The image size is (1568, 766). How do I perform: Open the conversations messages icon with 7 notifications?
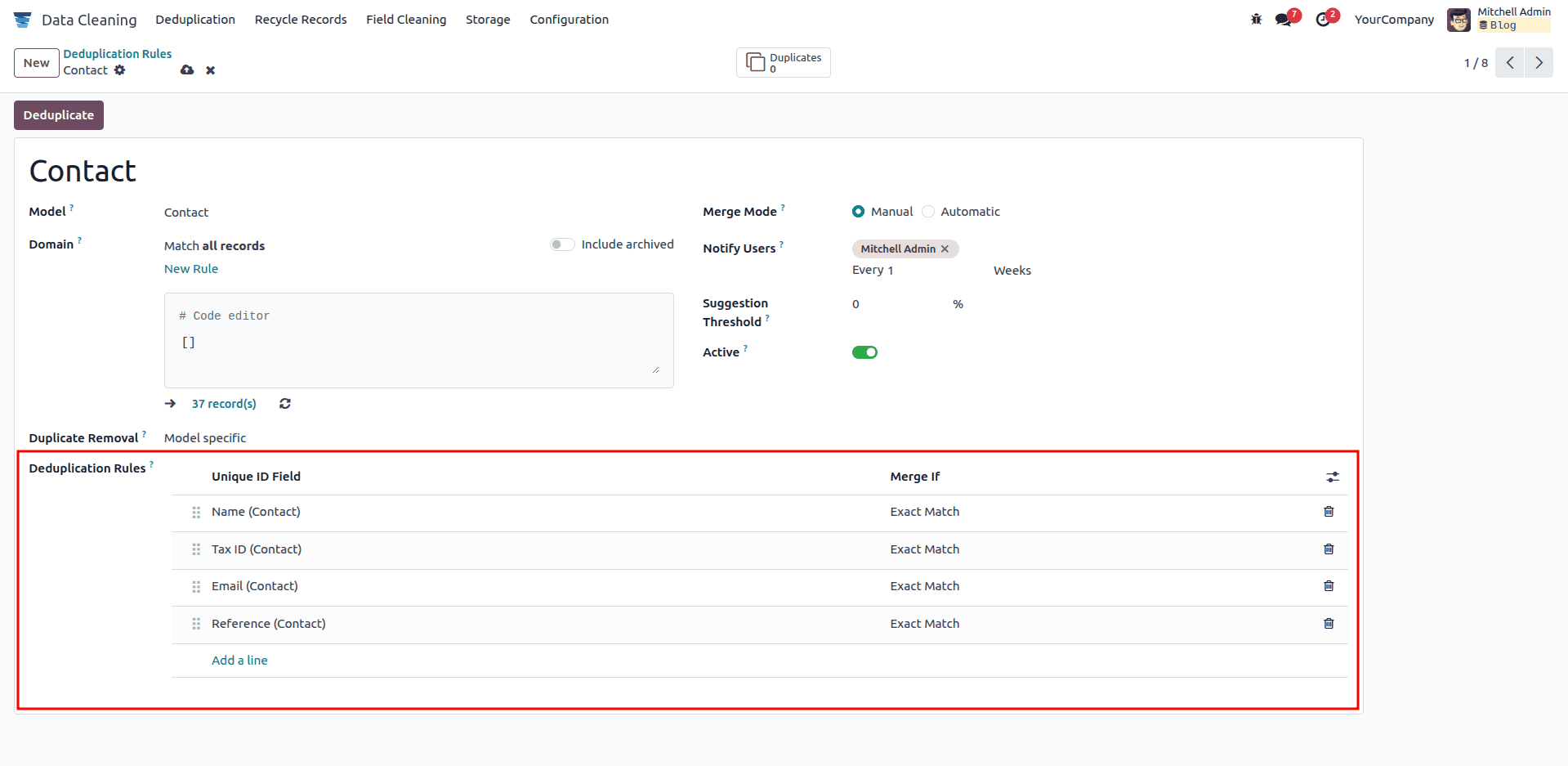[x=1283, y=19]
